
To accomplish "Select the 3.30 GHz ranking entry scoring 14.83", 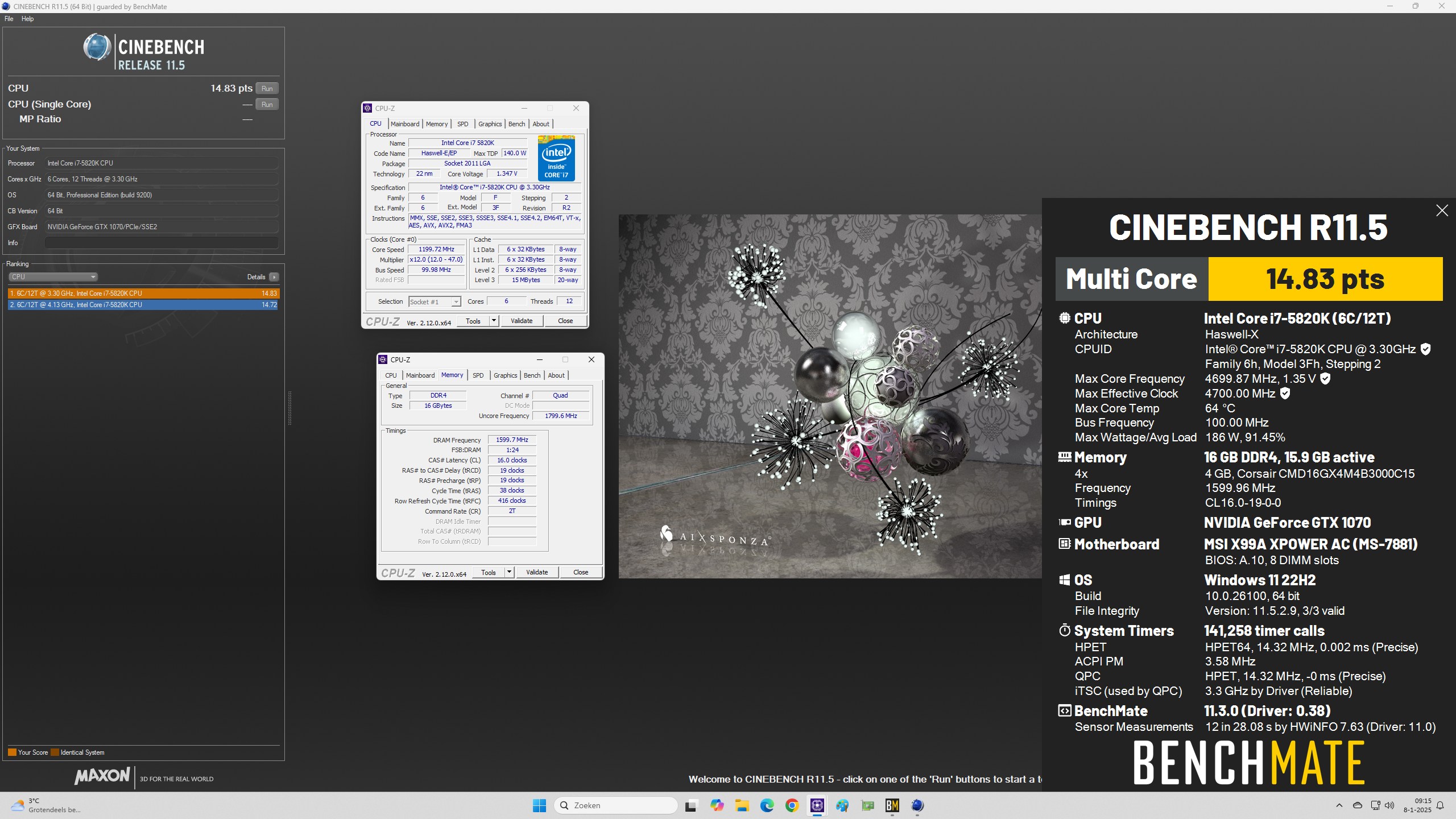I will [144, 293].
